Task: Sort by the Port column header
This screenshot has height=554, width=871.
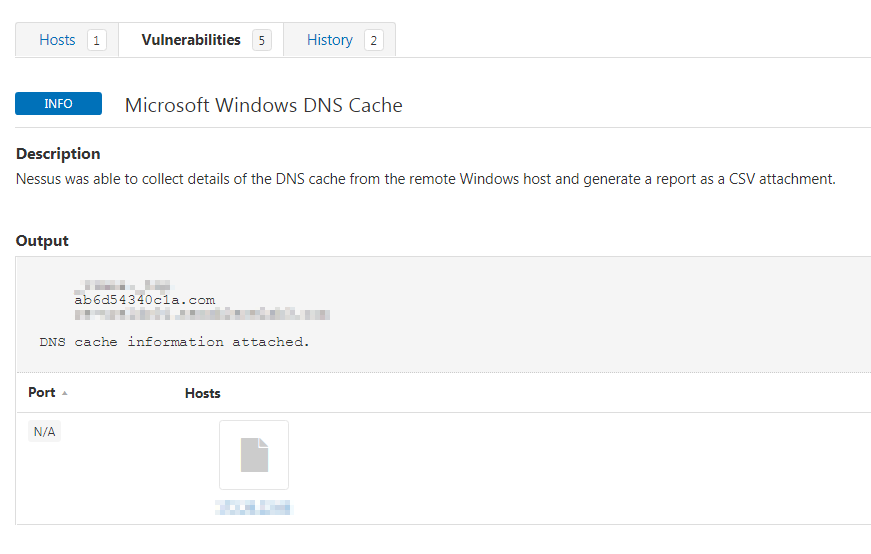Action: (48, 392)
